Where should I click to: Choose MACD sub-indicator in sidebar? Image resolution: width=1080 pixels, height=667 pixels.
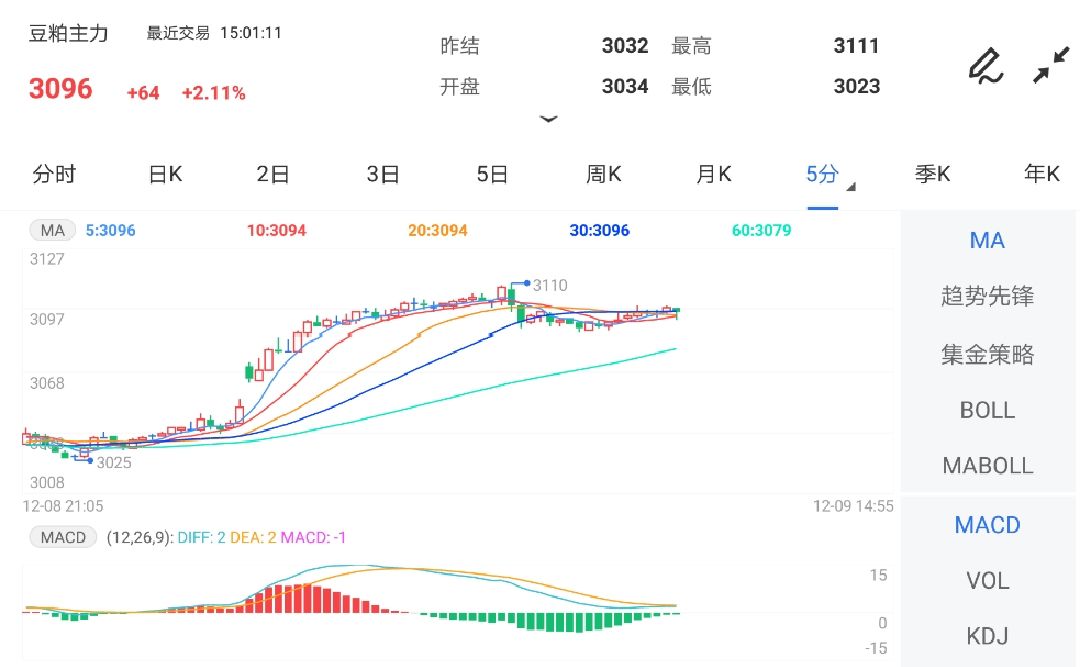point(987,525)
